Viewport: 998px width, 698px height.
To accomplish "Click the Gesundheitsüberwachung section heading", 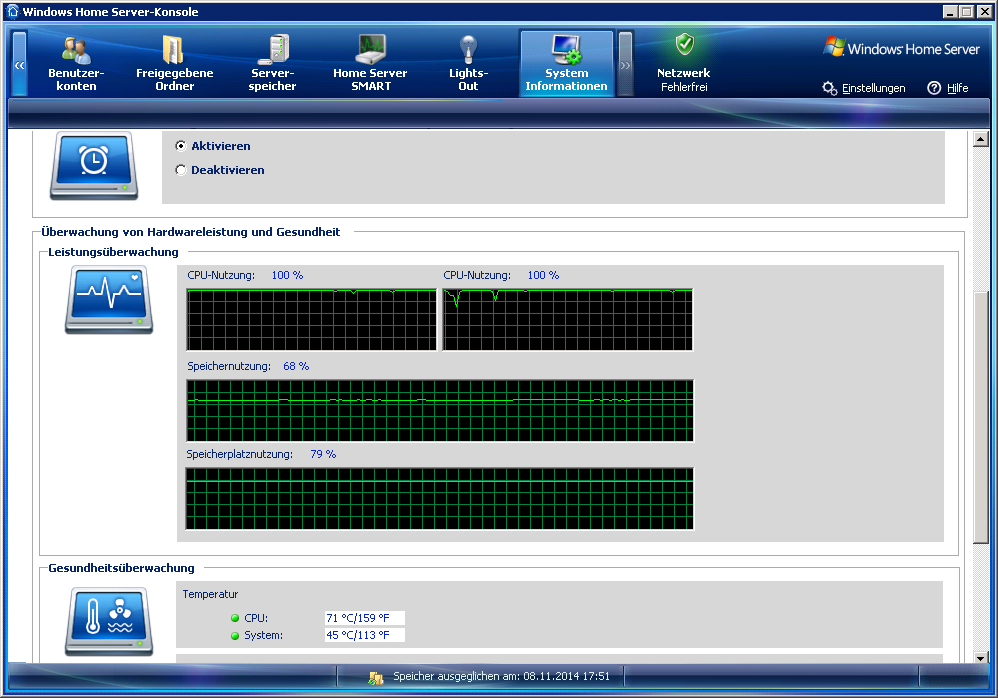I will [x=122, y=568].
